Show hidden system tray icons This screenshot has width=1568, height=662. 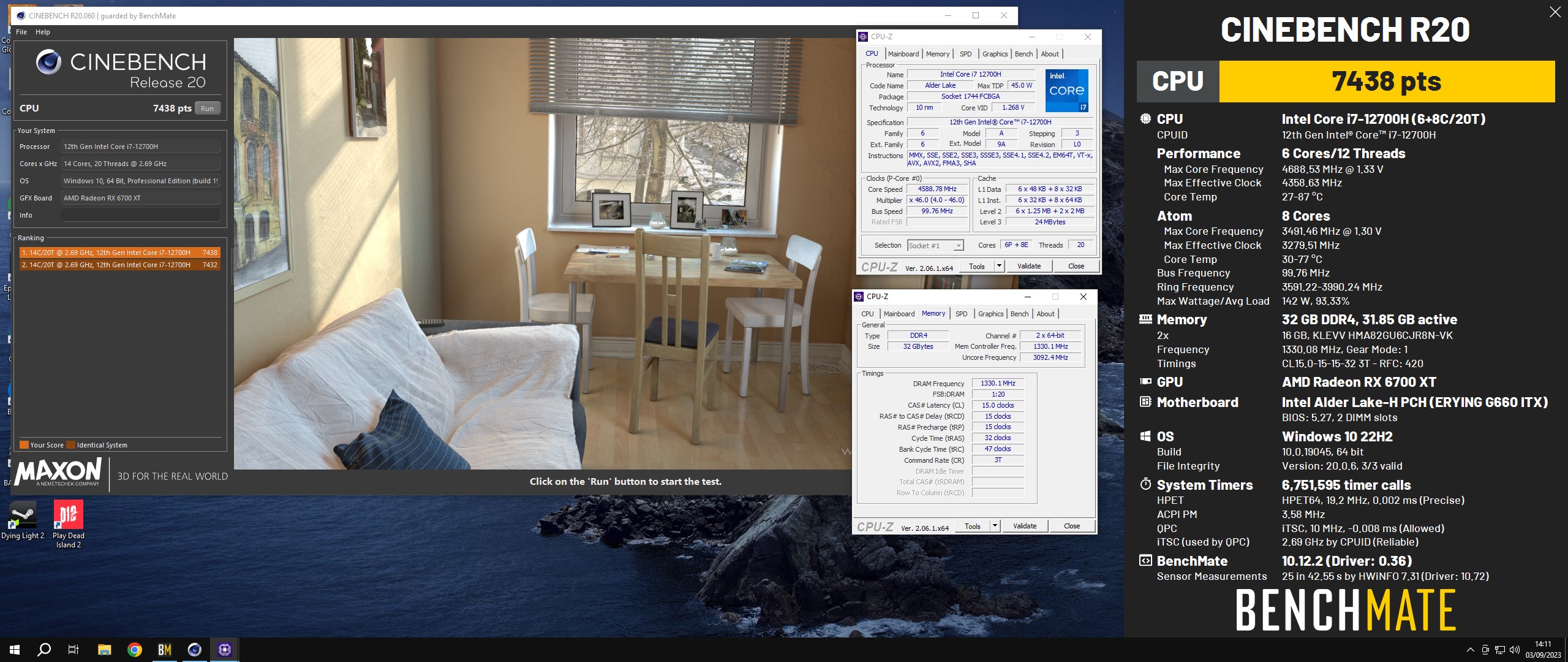point(1470,650)
